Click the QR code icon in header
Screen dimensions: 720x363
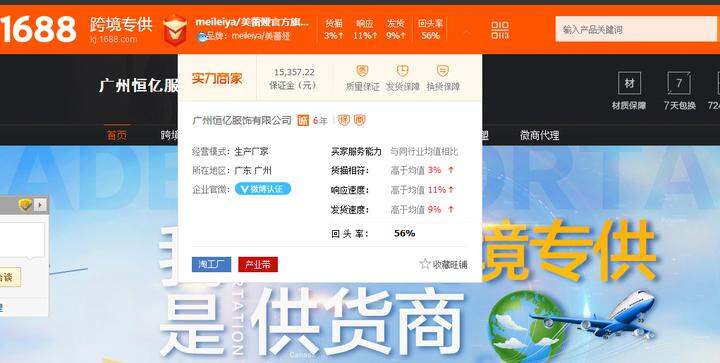click(500, 30)
